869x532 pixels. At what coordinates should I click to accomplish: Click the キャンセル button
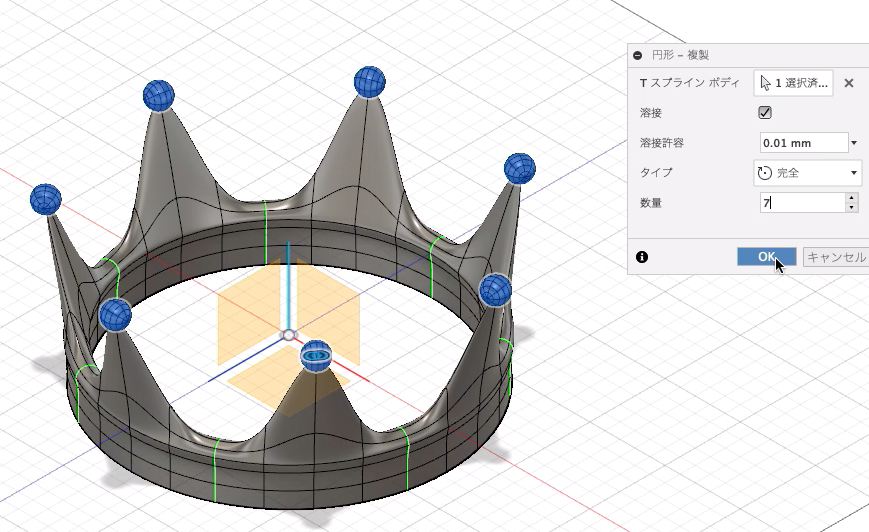pyautogui.click(x=836, y=257)
